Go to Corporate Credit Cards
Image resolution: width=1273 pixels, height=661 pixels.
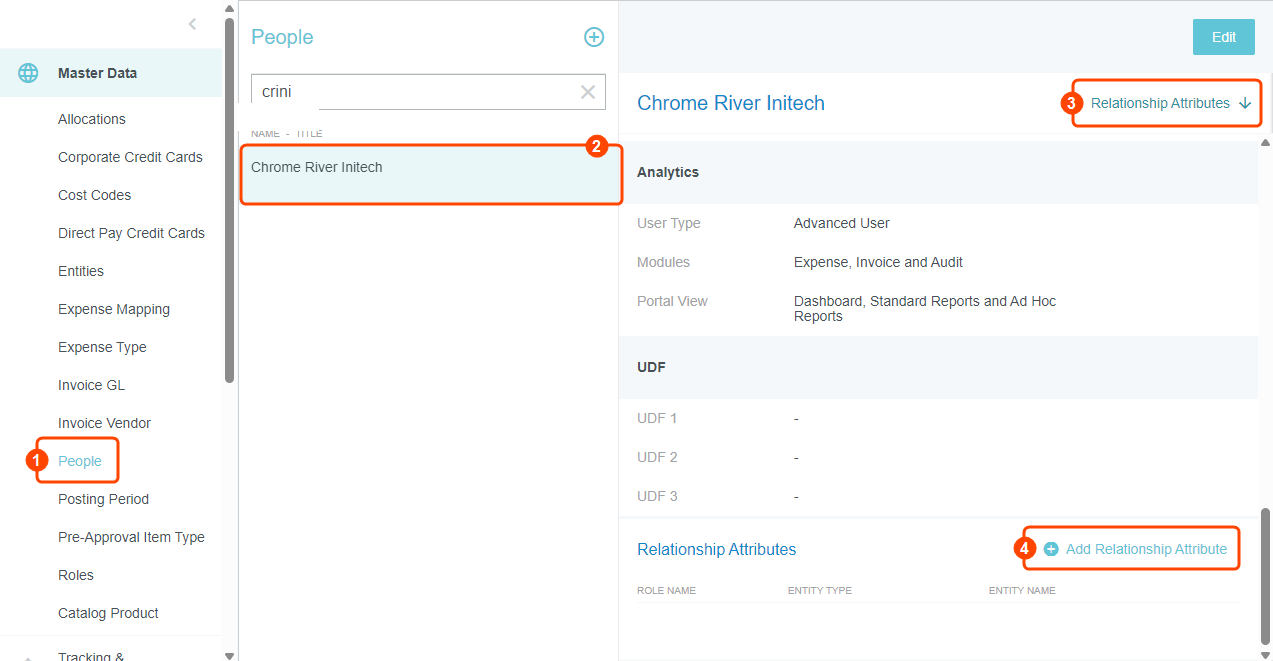click(x=130, y=157)
